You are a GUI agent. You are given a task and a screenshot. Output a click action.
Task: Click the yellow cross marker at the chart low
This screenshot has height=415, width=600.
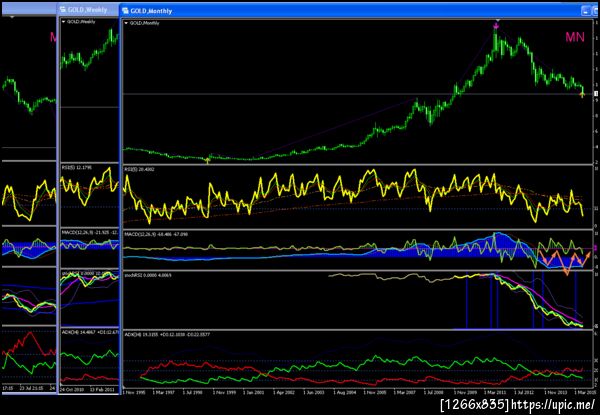[208, 159]
